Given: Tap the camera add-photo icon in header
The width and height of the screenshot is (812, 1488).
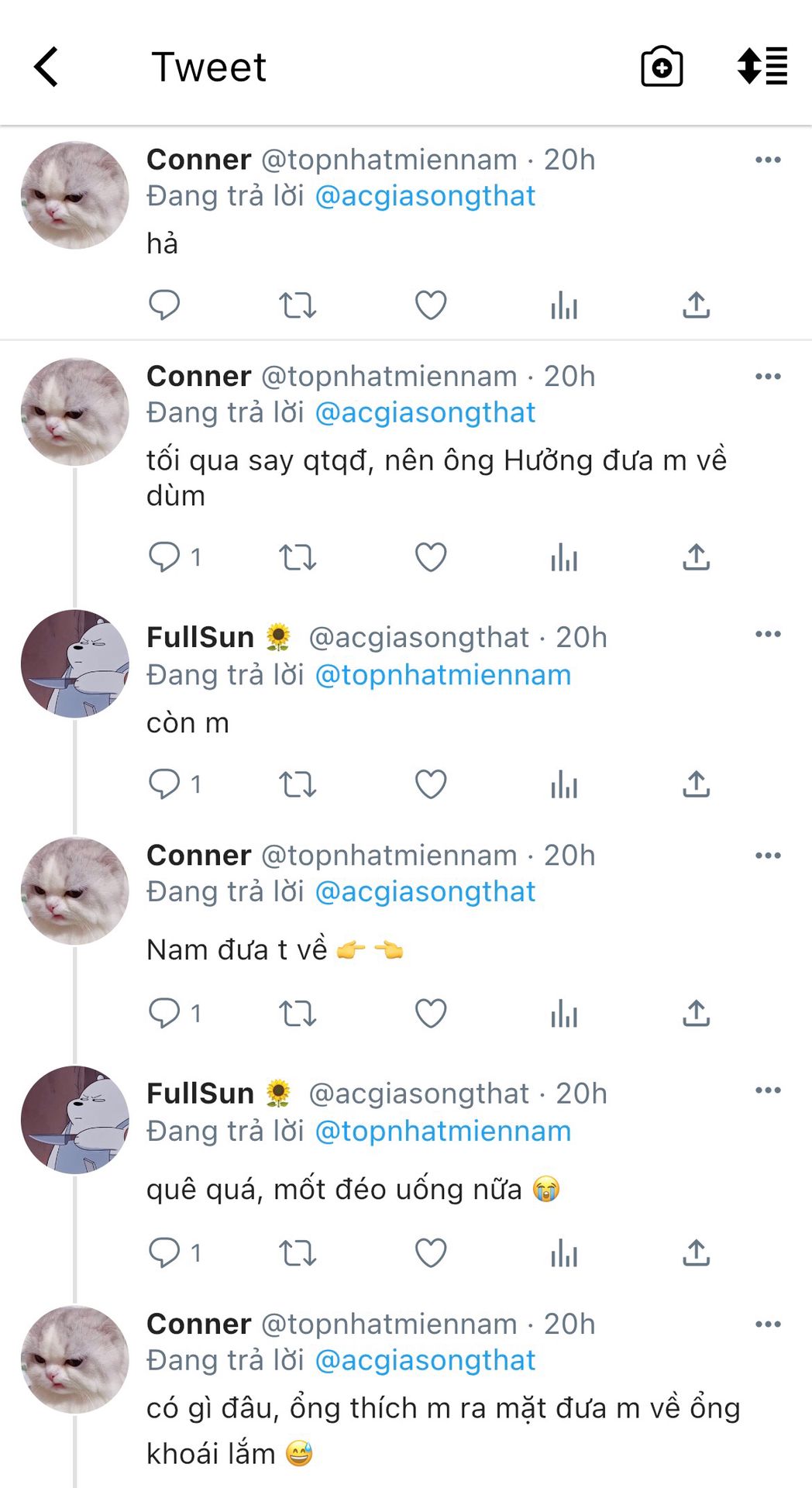Looking at the screenshot, I should (x=662, y=67).
